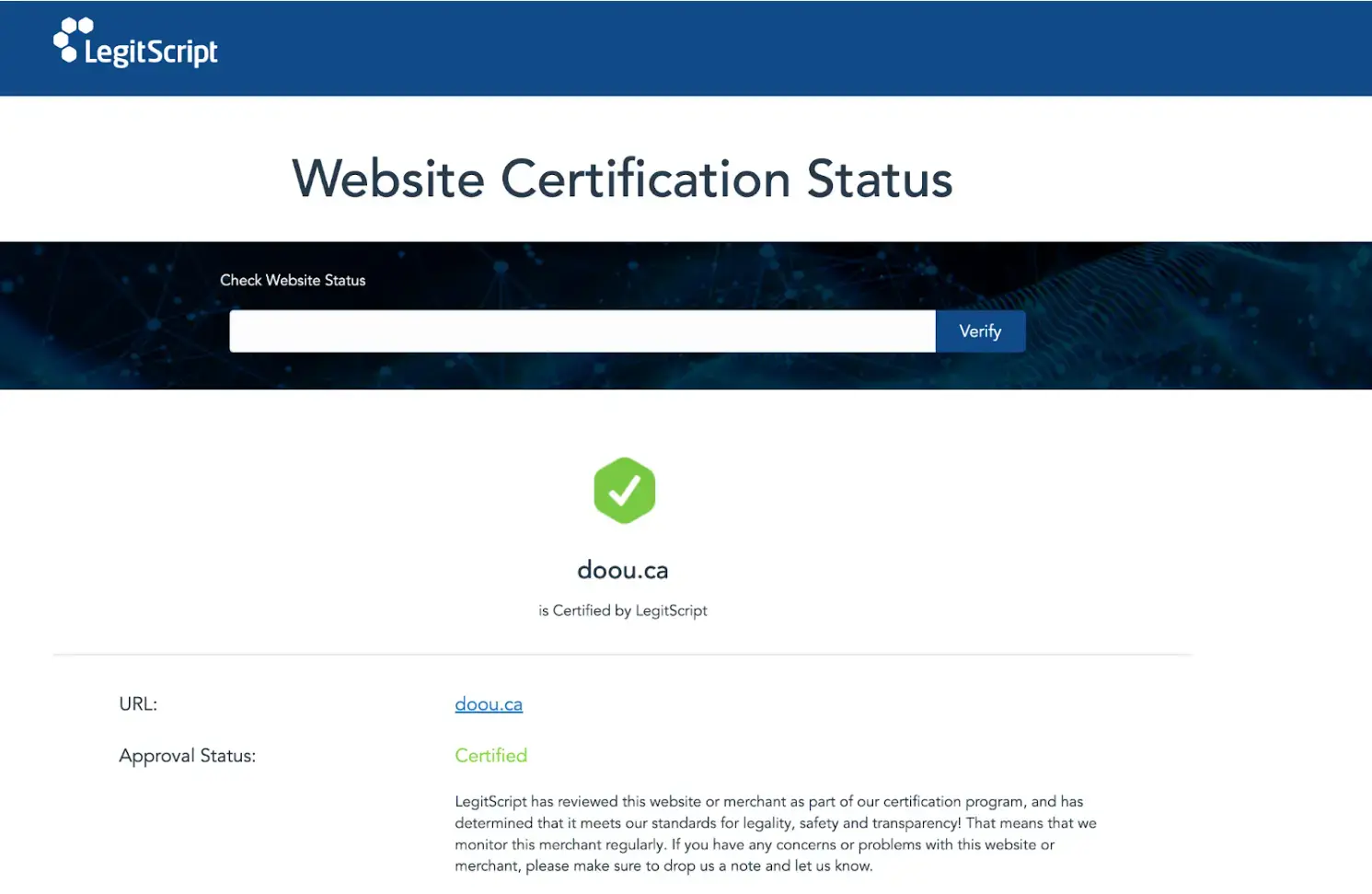The height and width of the screenshot is (894, 1372).
Task: Focus the Check Website Status input field
Action: pos(582,331)
